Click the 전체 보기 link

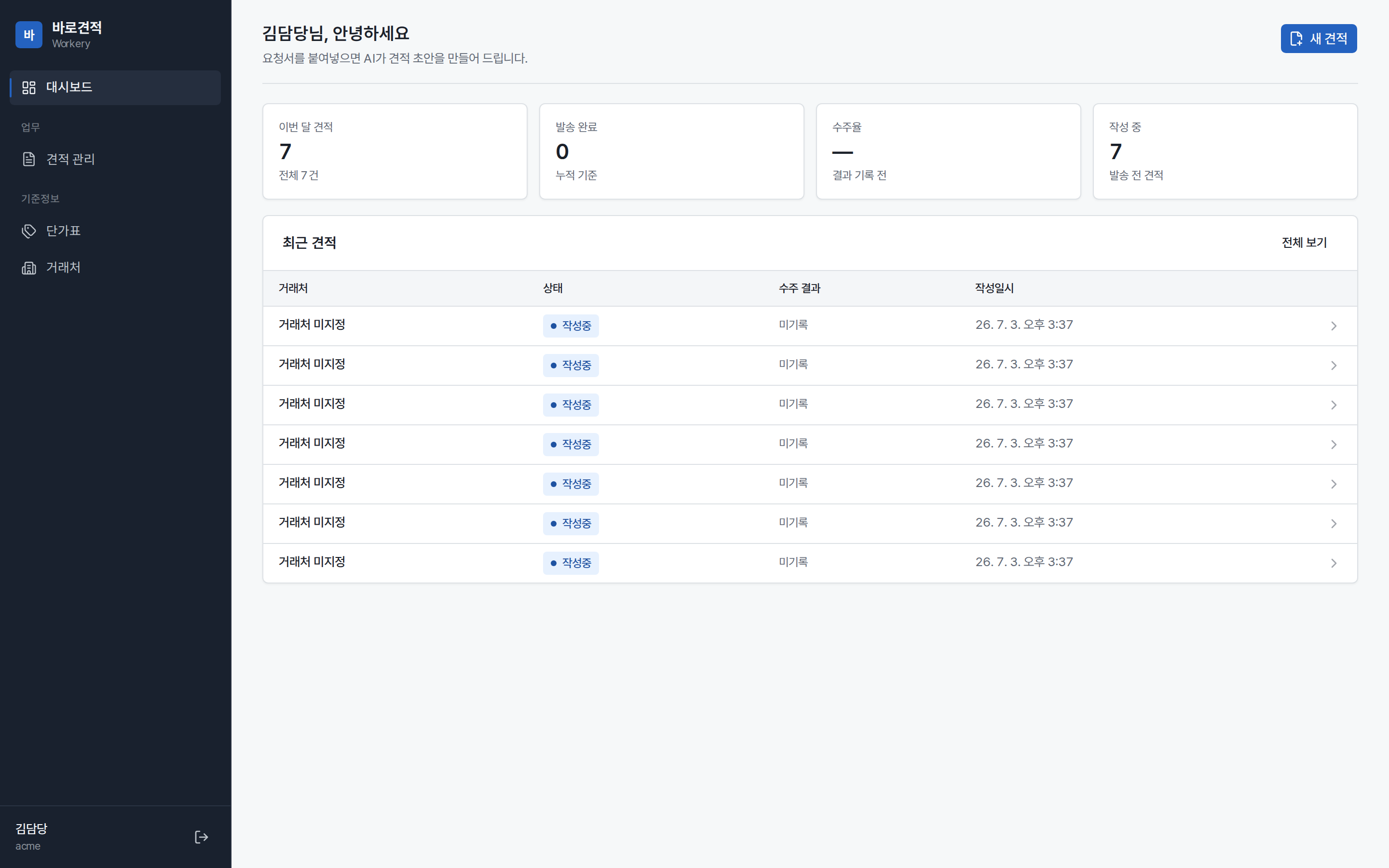pos(1304,243)
